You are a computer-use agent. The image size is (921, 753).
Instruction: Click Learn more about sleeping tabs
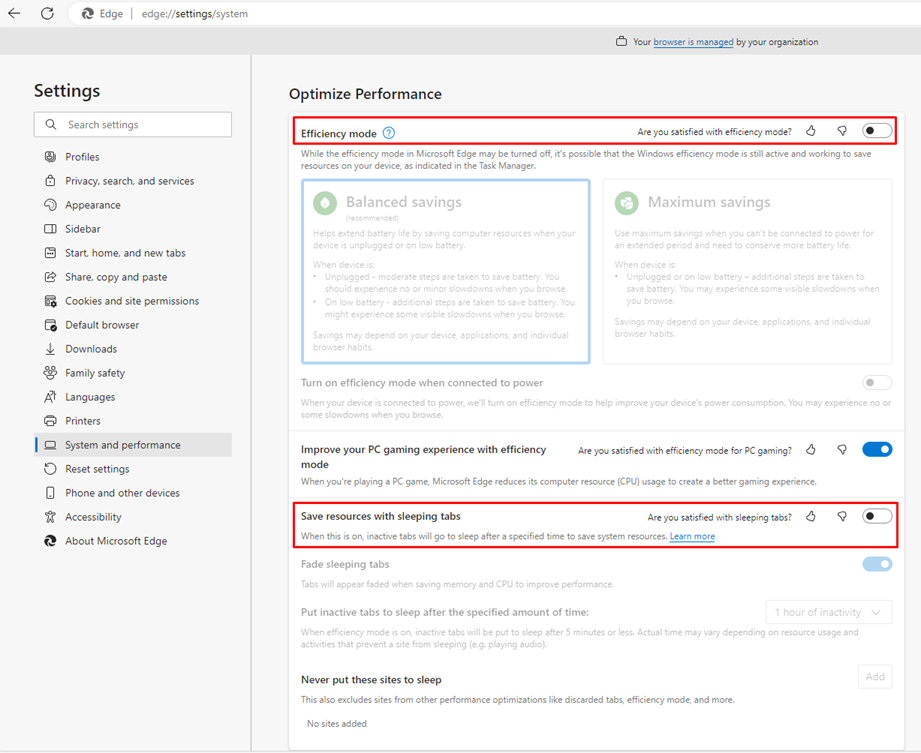click(692, 536)
